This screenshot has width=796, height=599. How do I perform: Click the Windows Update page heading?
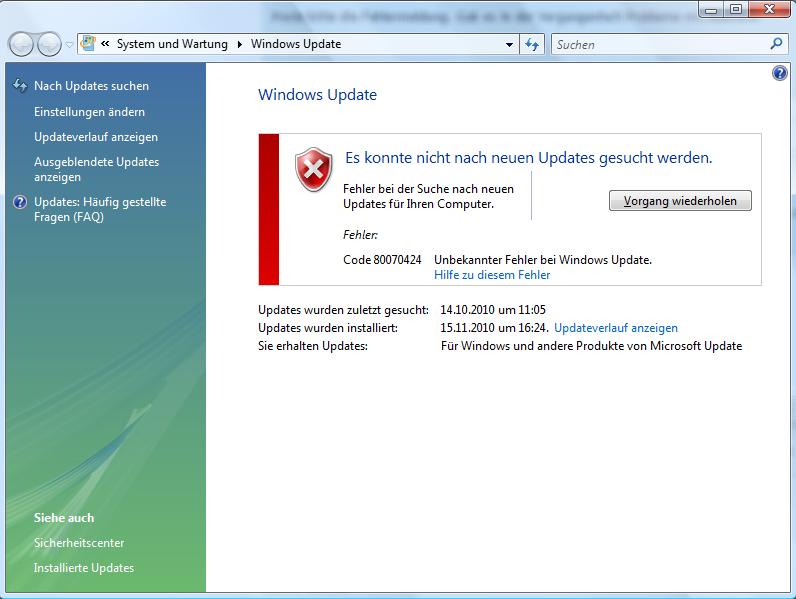coord(317,95)
